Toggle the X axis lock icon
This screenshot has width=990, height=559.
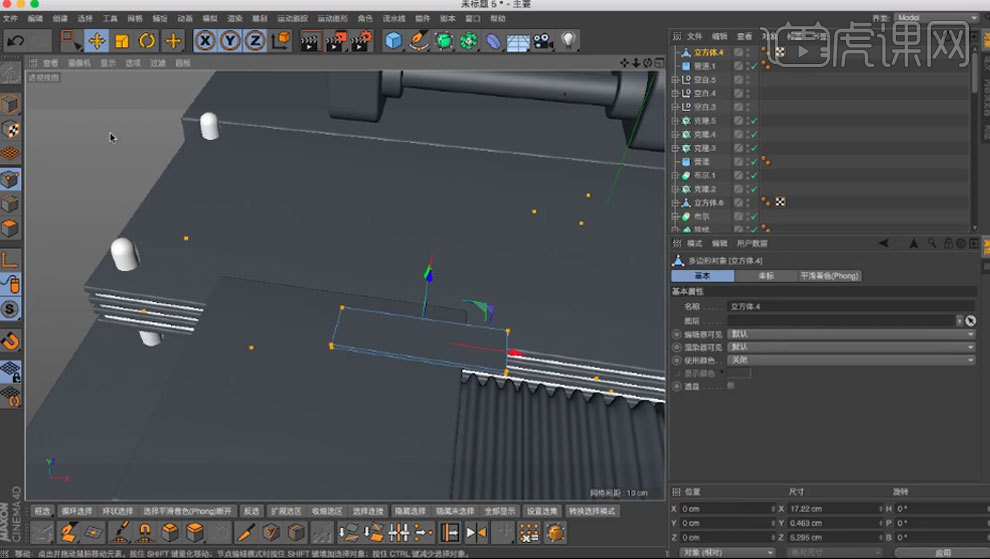pos(205,41)
